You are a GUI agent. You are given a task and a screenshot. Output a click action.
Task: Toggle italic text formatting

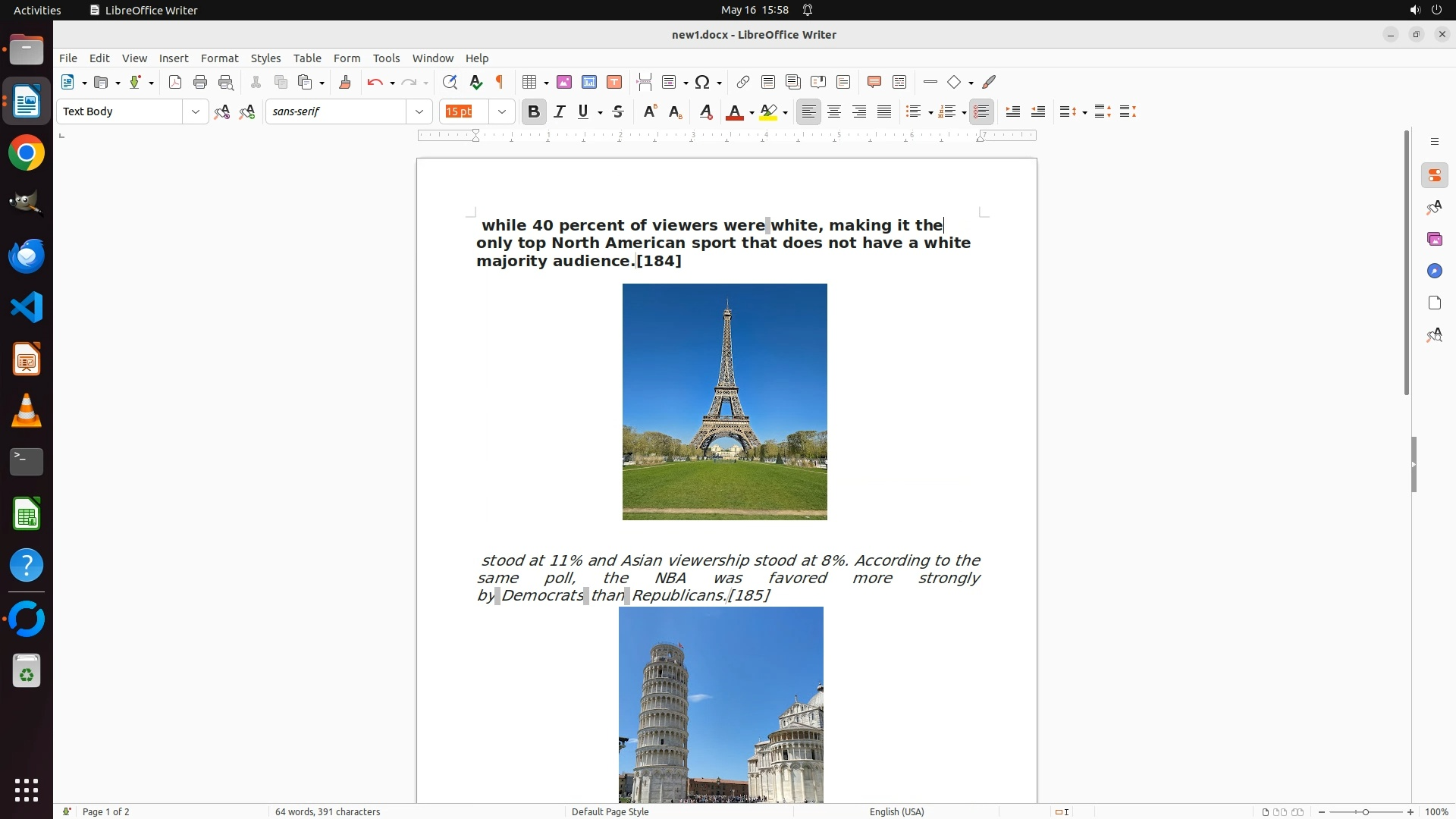(x=560, y=111)
